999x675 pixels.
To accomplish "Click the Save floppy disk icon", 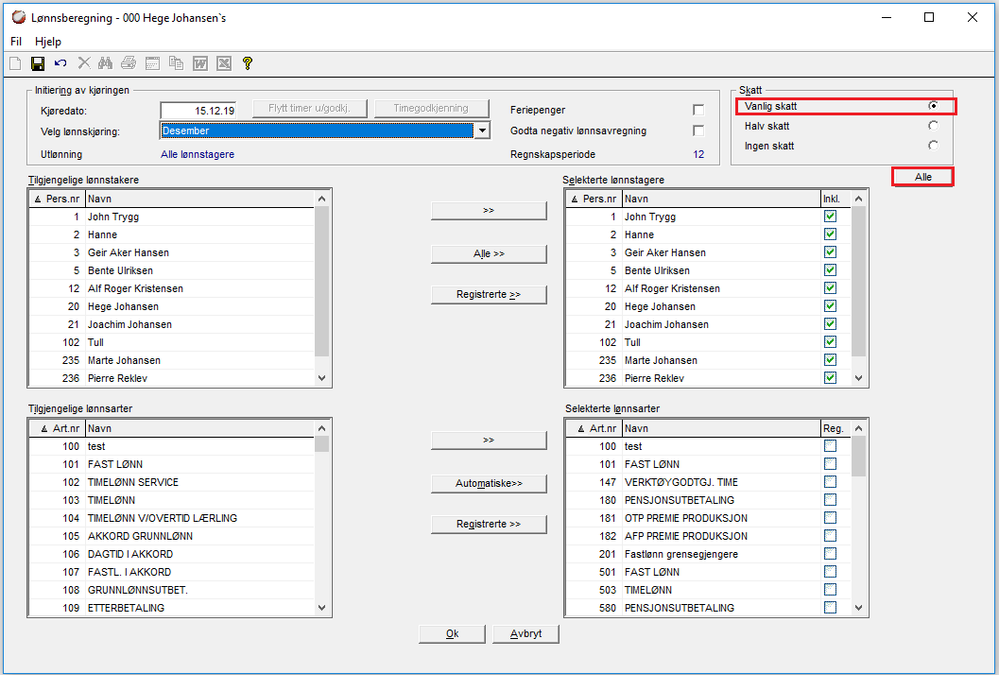I will 38,63.
